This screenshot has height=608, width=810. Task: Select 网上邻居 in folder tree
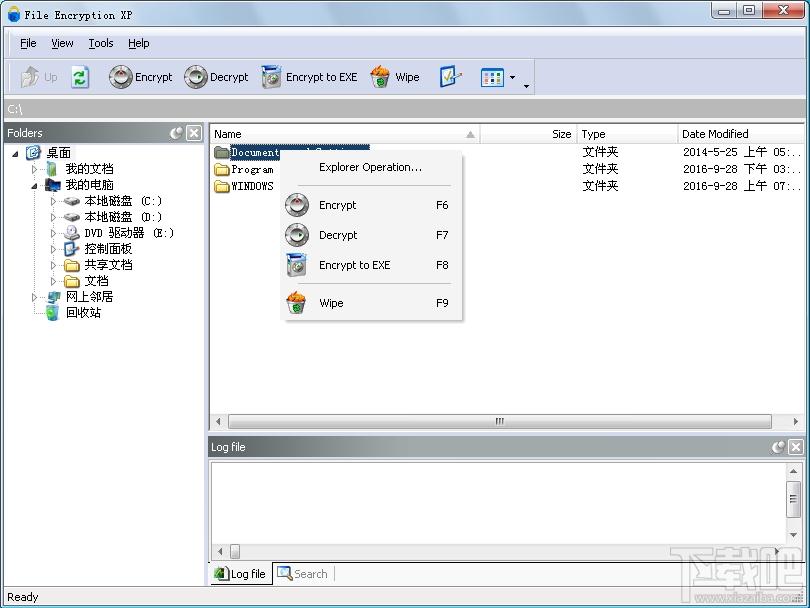[89, 297]
